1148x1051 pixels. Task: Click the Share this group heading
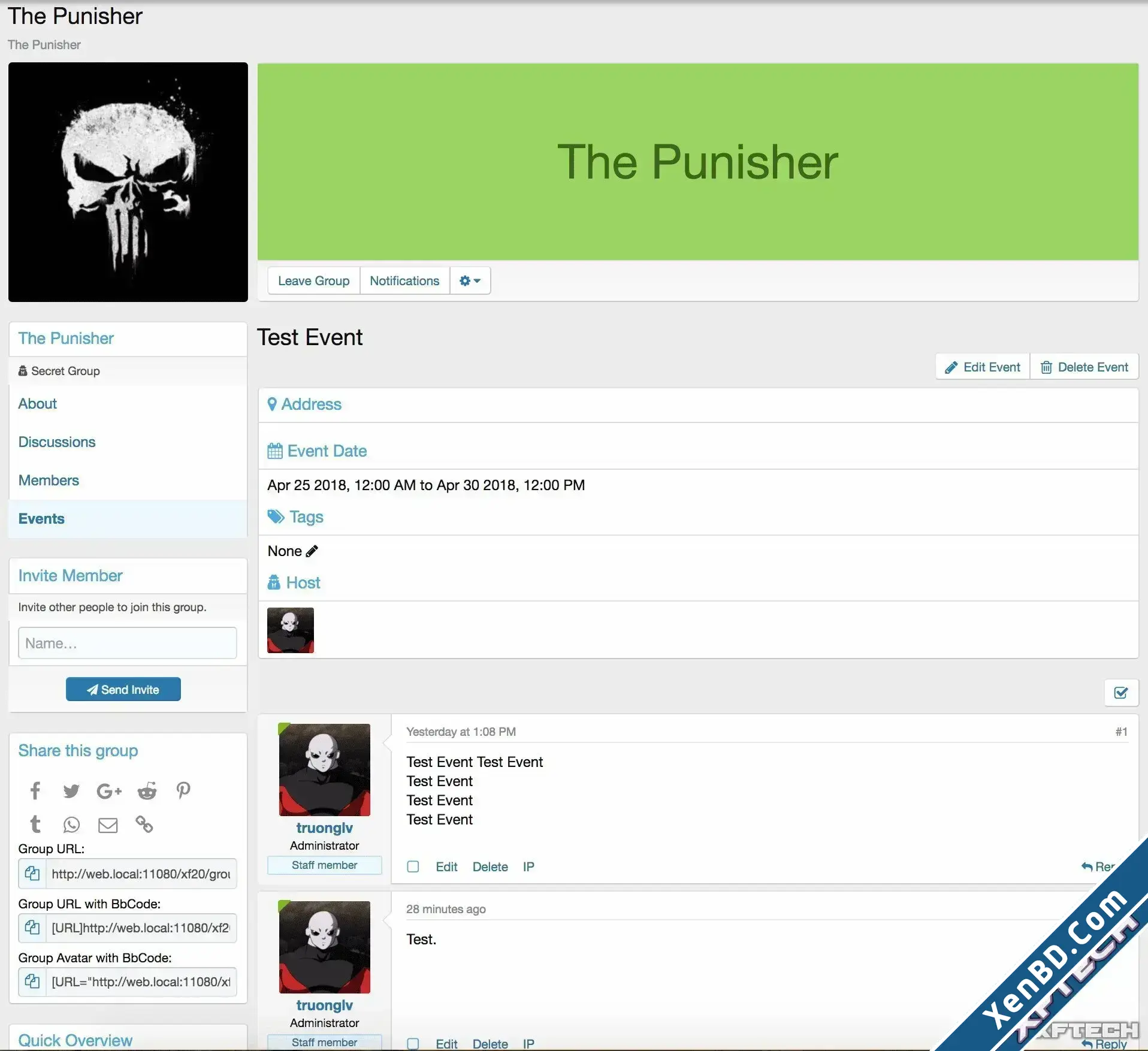(x=78, y=751)
